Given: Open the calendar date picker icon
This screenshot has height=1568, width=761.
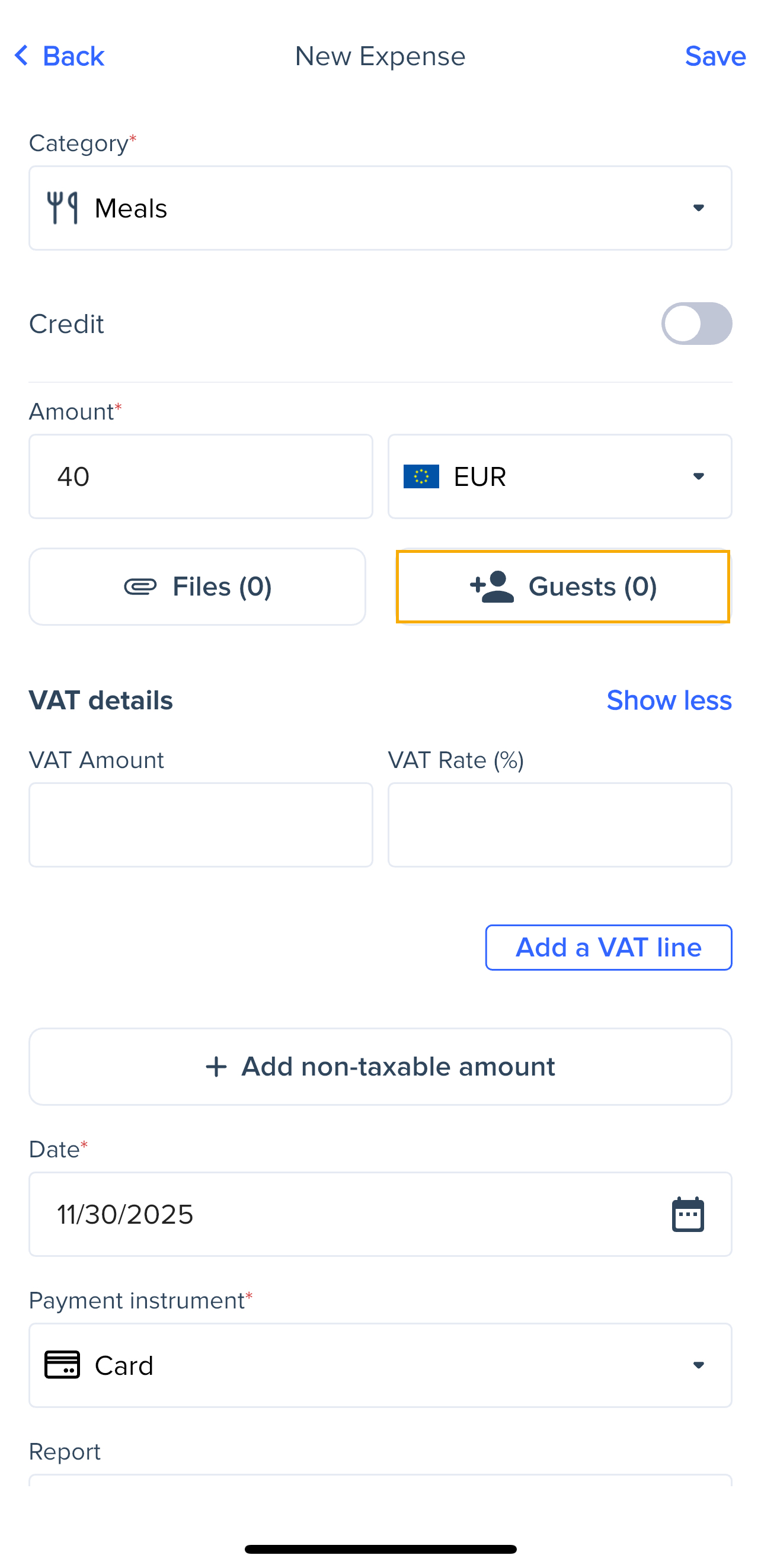Looking at the screenshot, I should point(688,1214).
